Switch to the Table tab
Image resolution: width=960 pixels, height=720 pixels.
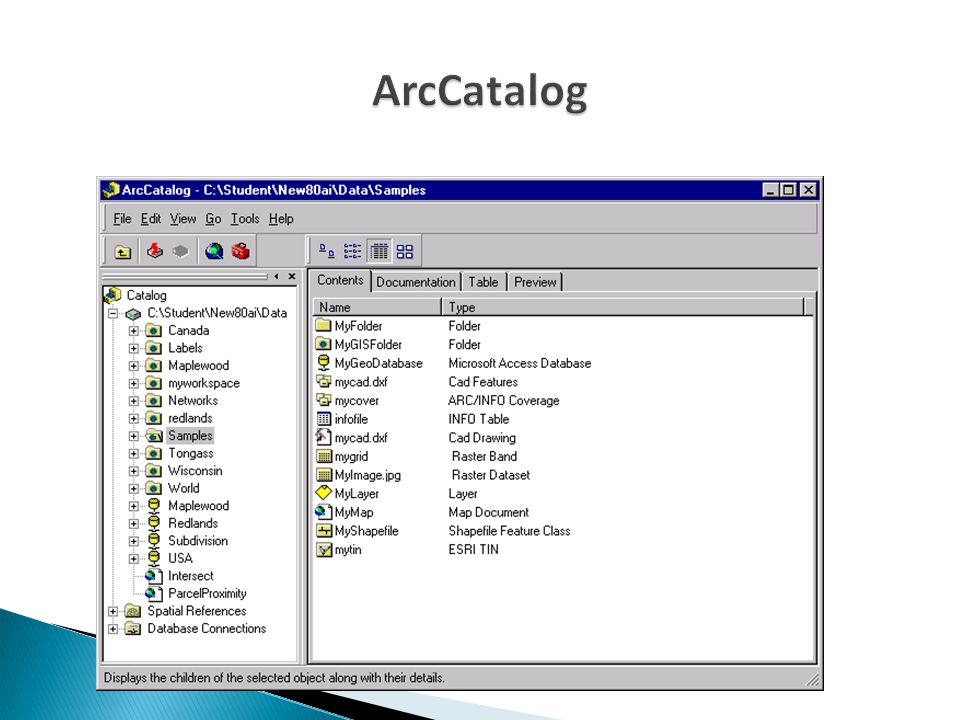pyautogui.click(x=483, y=282)
